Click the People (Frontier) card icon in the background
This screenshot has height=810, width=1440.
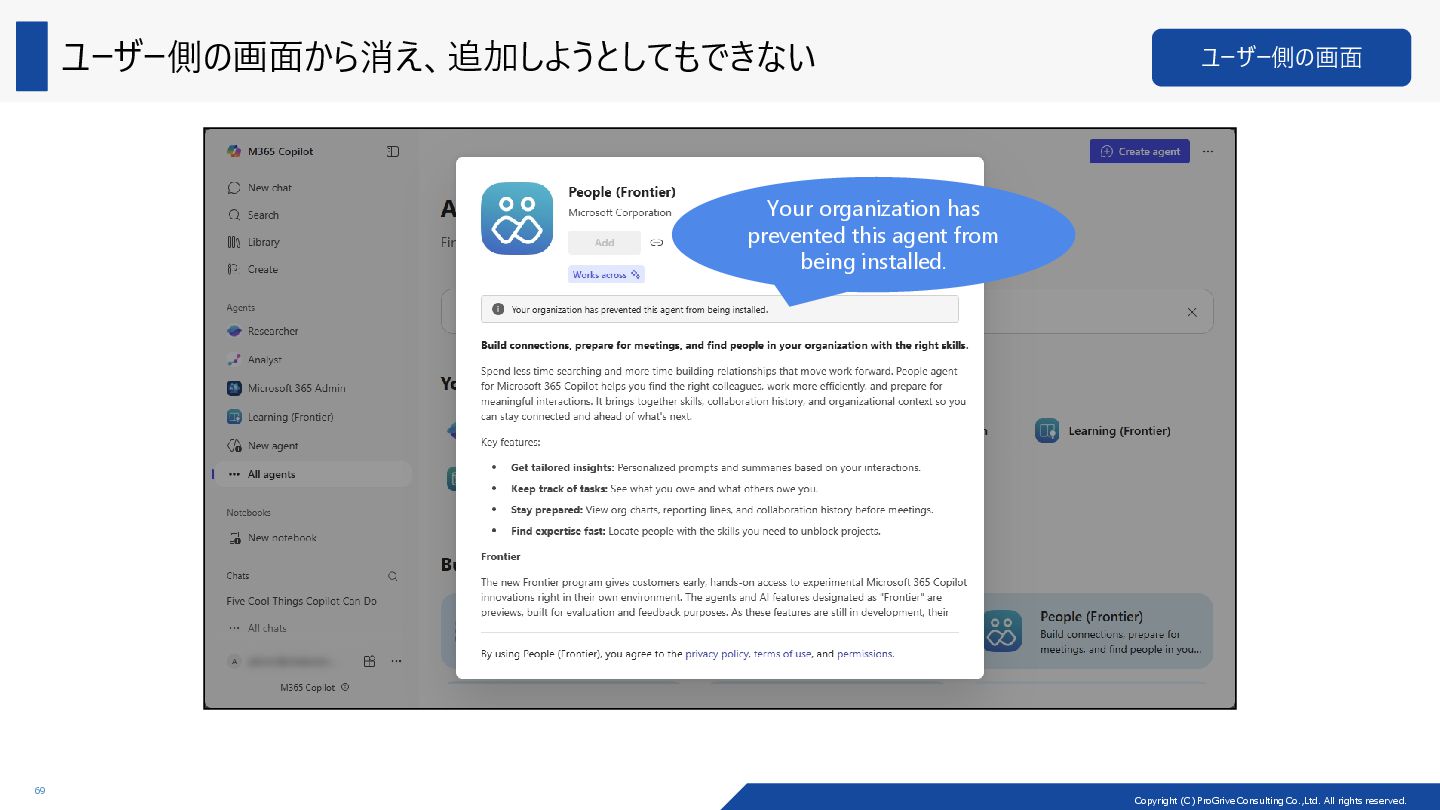(1001, 631)
